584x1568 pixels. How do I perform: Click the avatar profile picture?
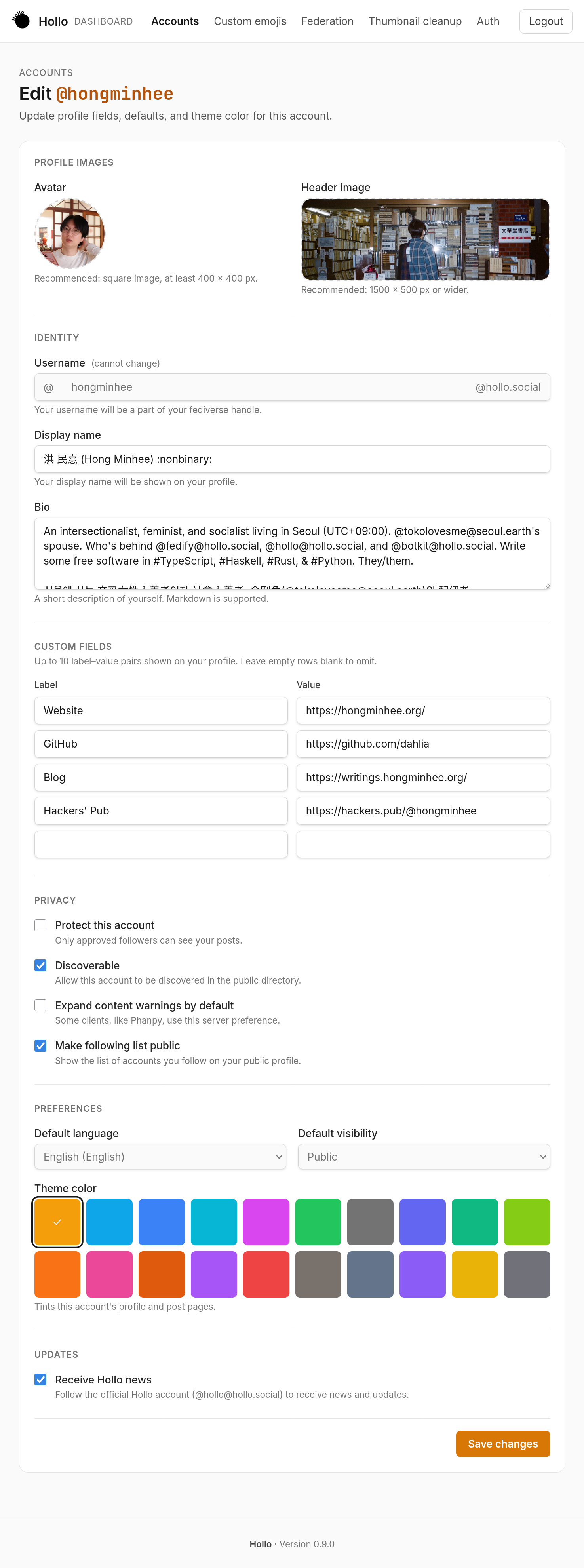[69, 234]
